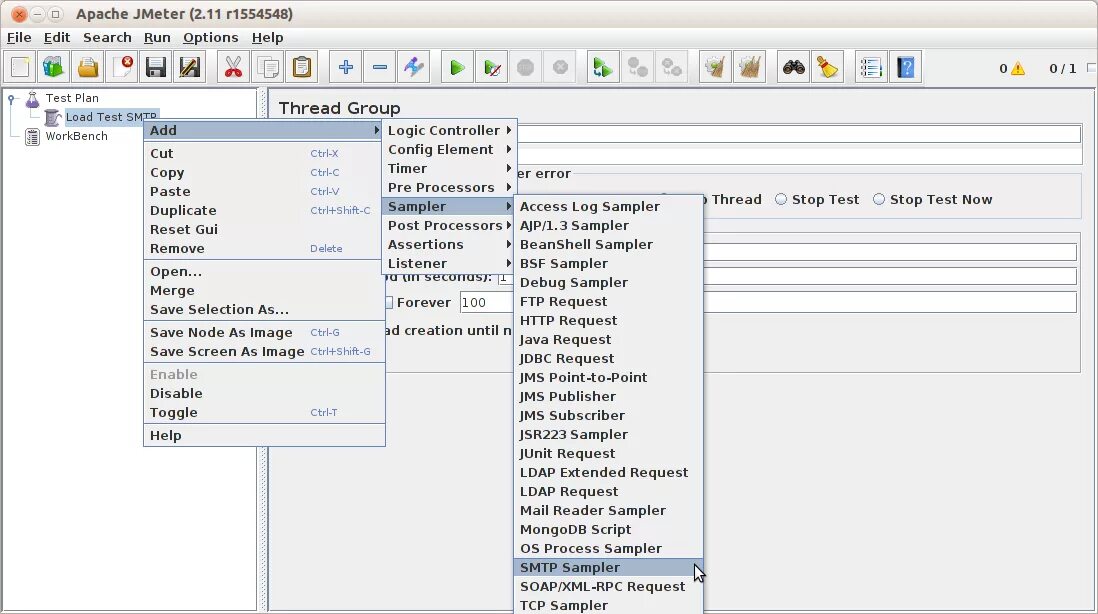This screenshot has height=614, width=1098.
Task: Expand the Listener submenu
Action: (x=449, y=263)
